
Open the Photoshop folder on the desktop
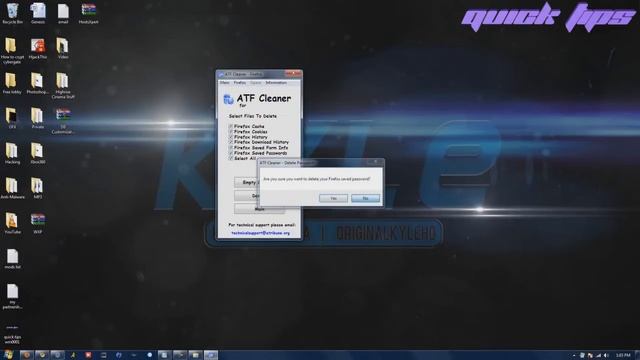pyautogui.click(x=37, y=84)
